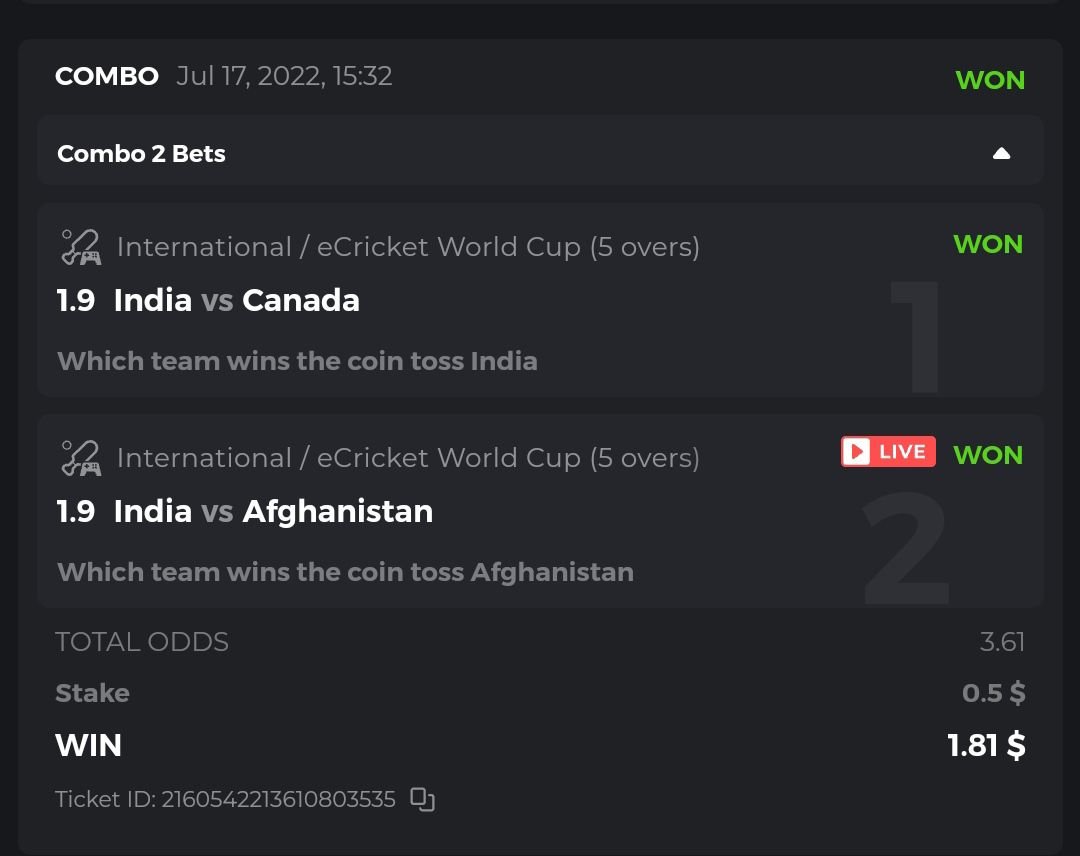Click second International / eCricket World Cup league
This screenshot has width=1080, height=856.
coord(408,458)
